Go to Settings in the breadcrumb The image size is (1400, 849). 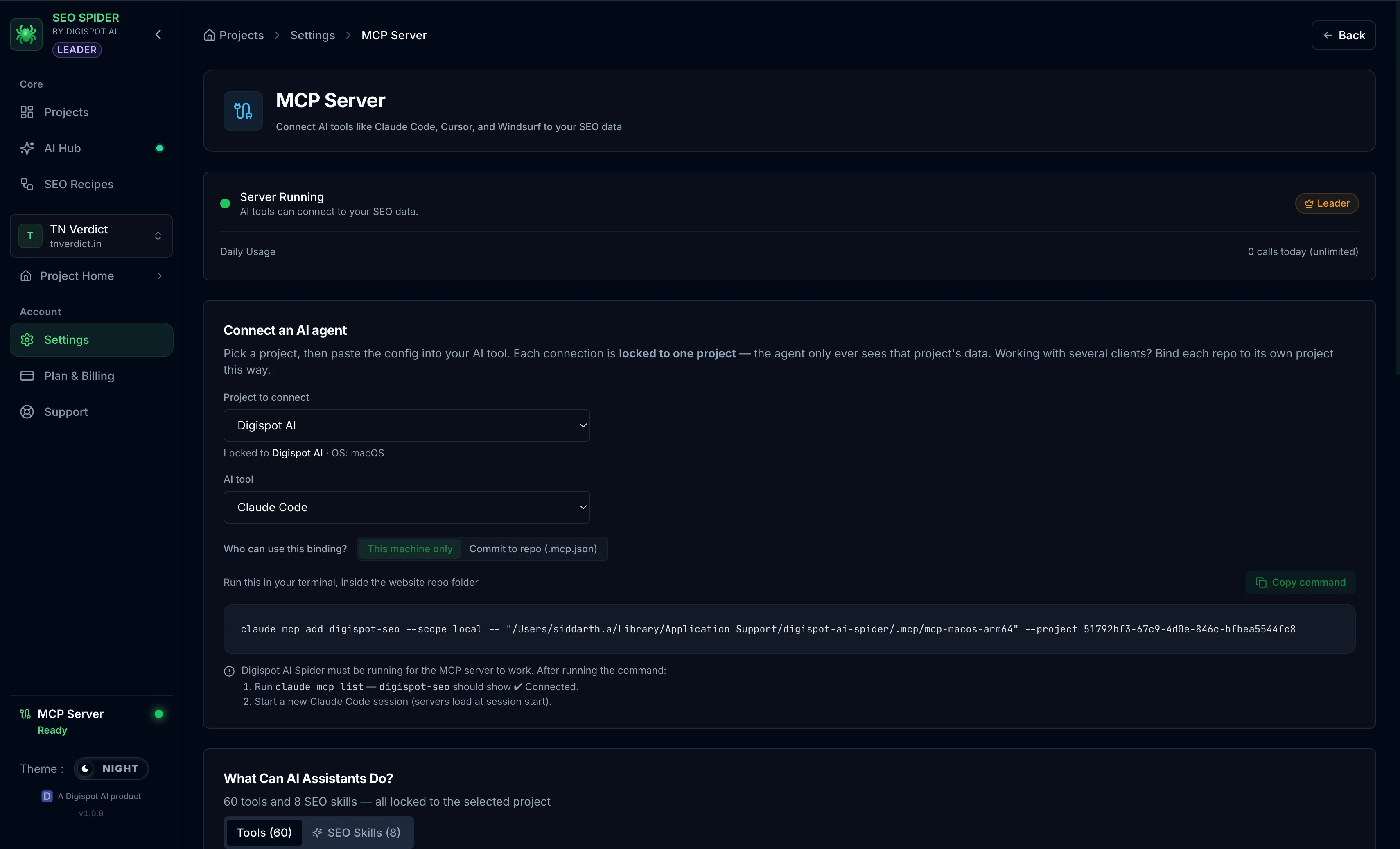pos(312,35)
